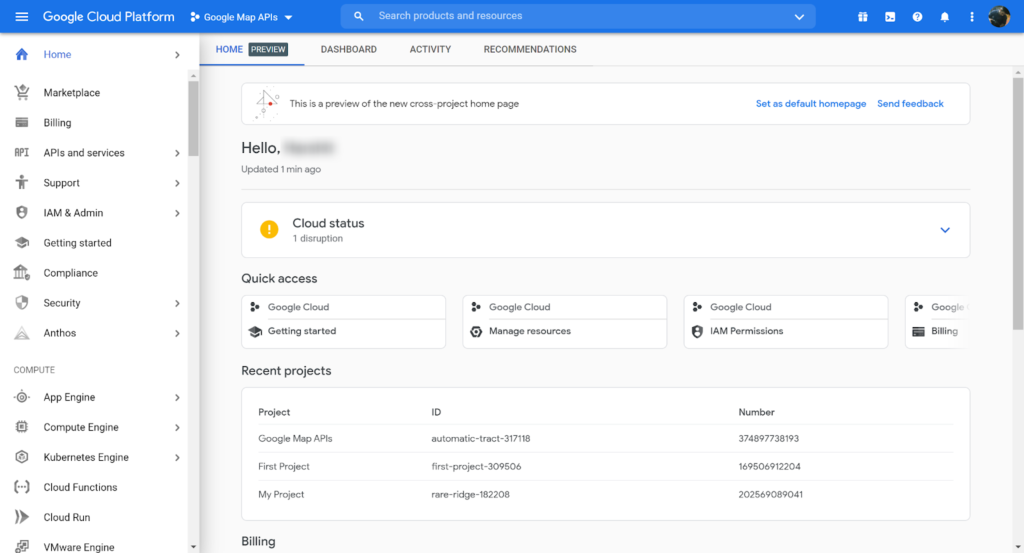The height and width of the screenshot is (553, 1024).
Task: Activate Cloud Shell terminal icon
Action: click(x=890, y=17)
